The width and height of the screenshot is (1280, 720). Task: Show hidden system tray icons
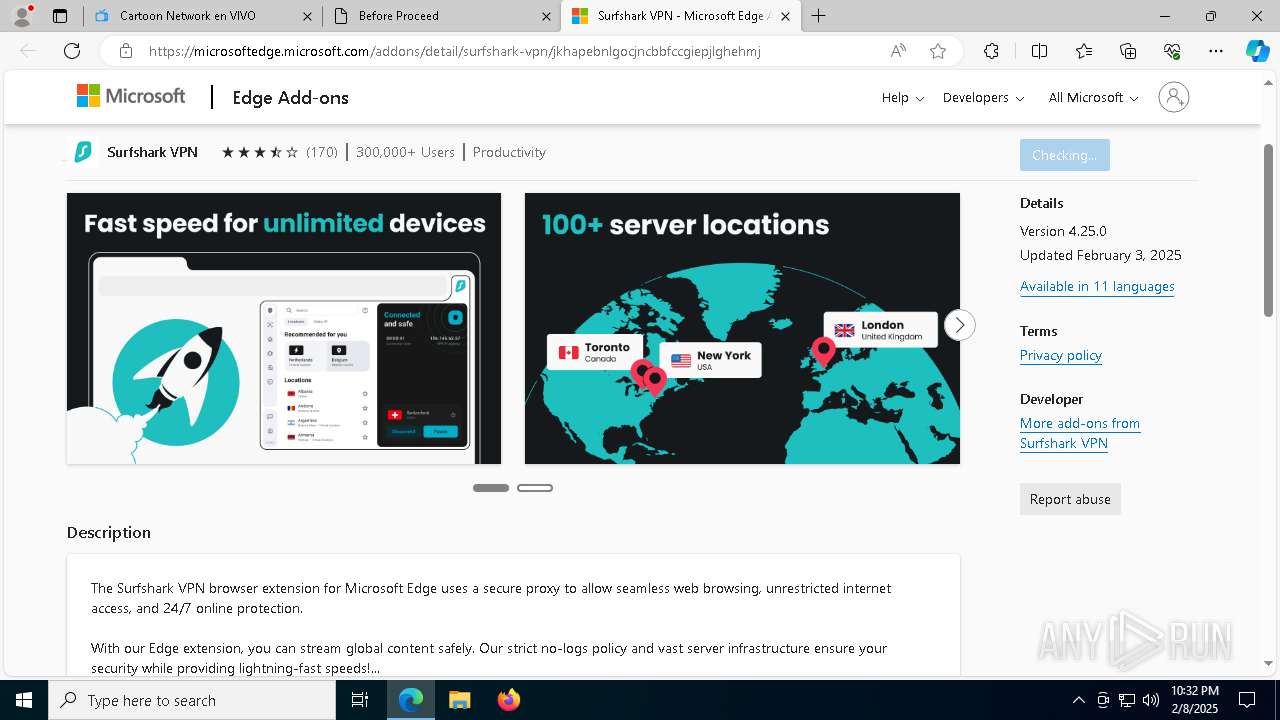point(1078,700)
